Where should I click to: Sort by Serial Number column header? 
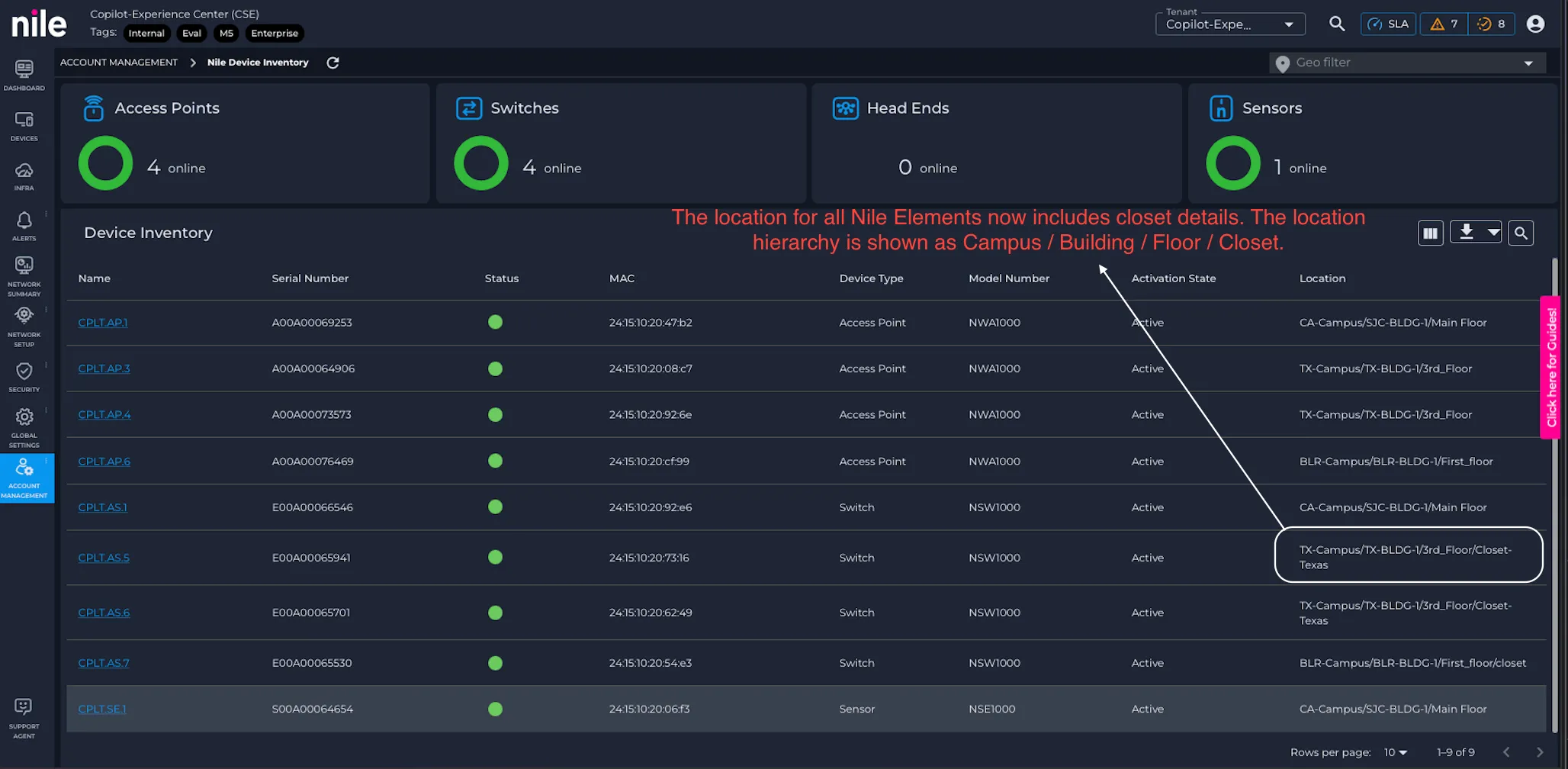coord(310,278)
